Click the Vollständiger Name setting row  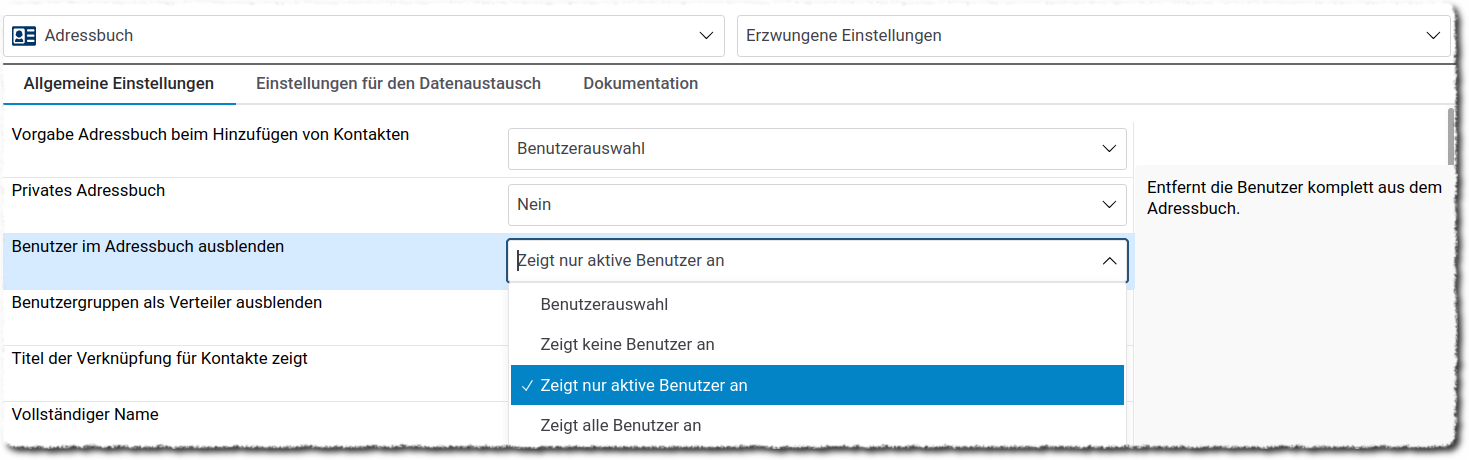click(x=85, y=414)
